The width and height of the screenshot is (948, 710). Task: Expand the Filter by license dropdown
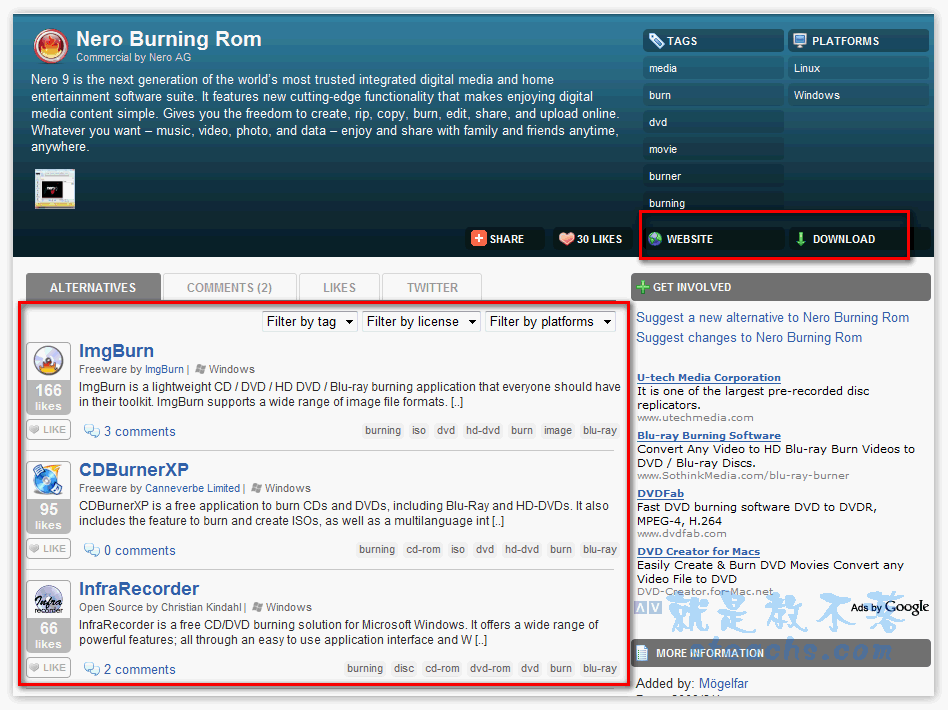coord(420,321)
